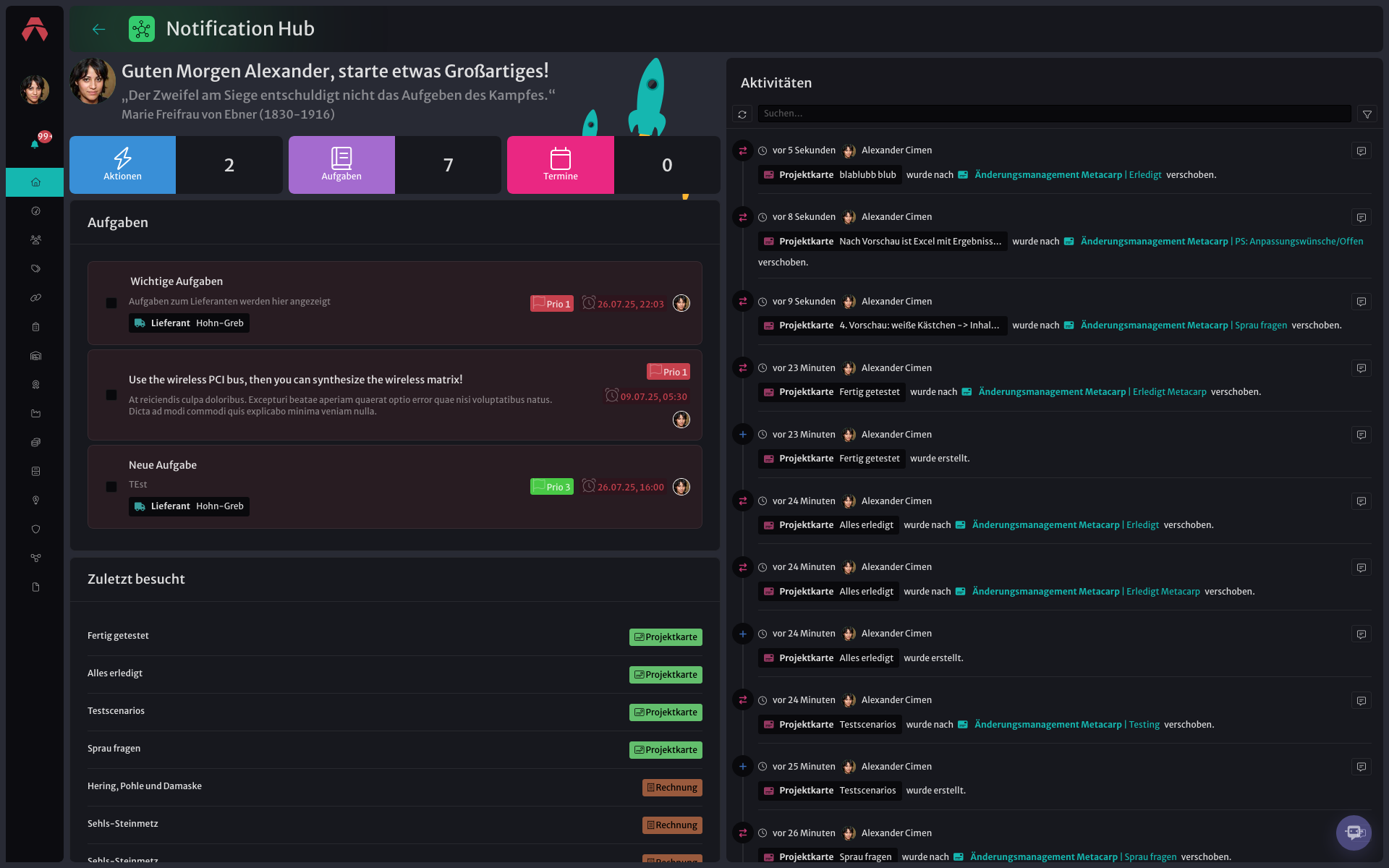Click the Aktionen count 2
Image resolution: width=1389 pixels, height=868 pixels.
coord(229,165)
